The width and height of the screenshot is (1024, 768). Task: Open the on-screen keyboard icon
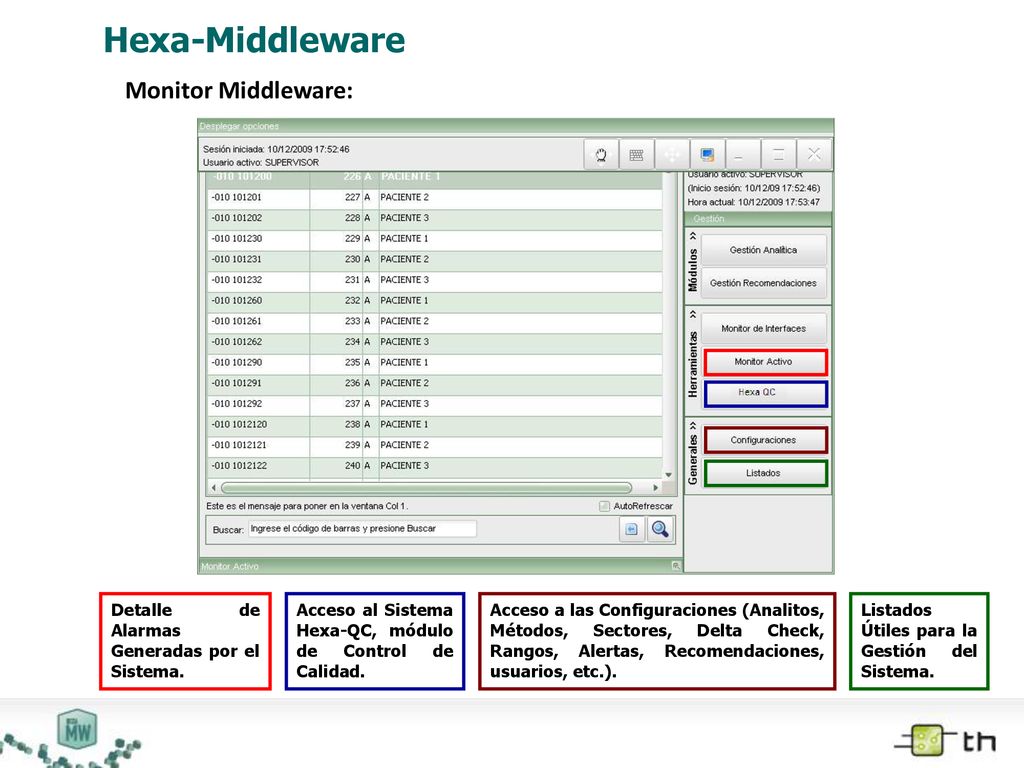pos(636,155)
